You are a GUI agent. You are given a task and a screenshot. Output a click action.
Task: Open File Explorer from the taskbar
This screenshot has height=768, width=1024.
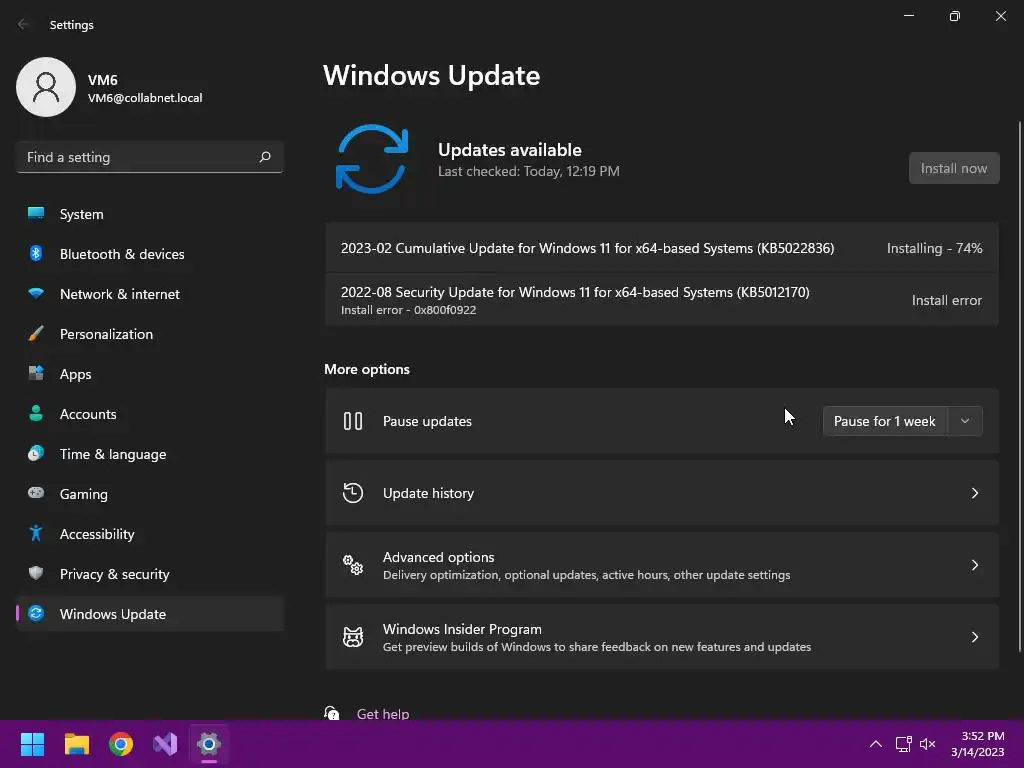click(76, 744)
